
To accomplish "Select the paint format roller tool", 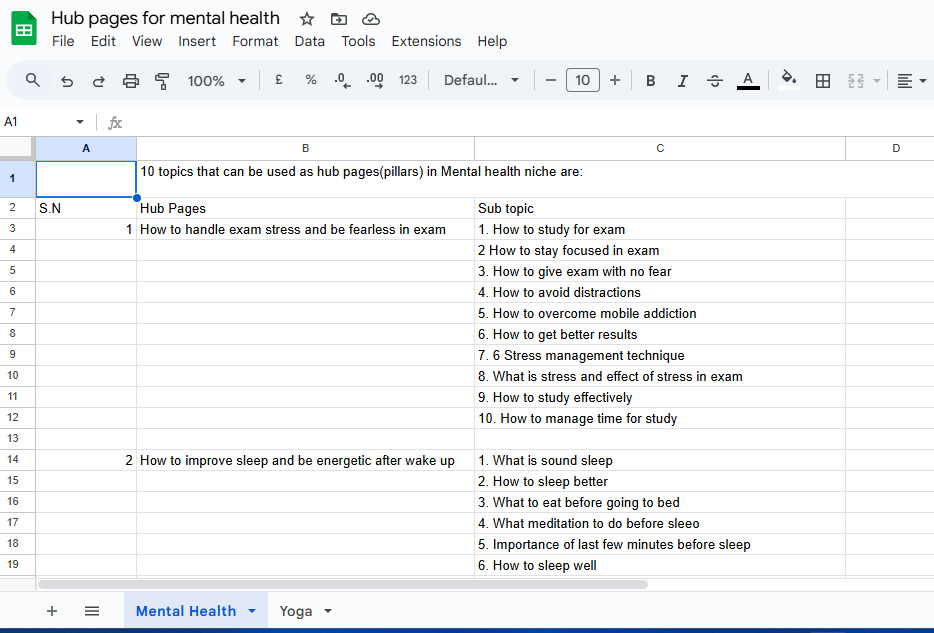I will [x=162, y=81].
